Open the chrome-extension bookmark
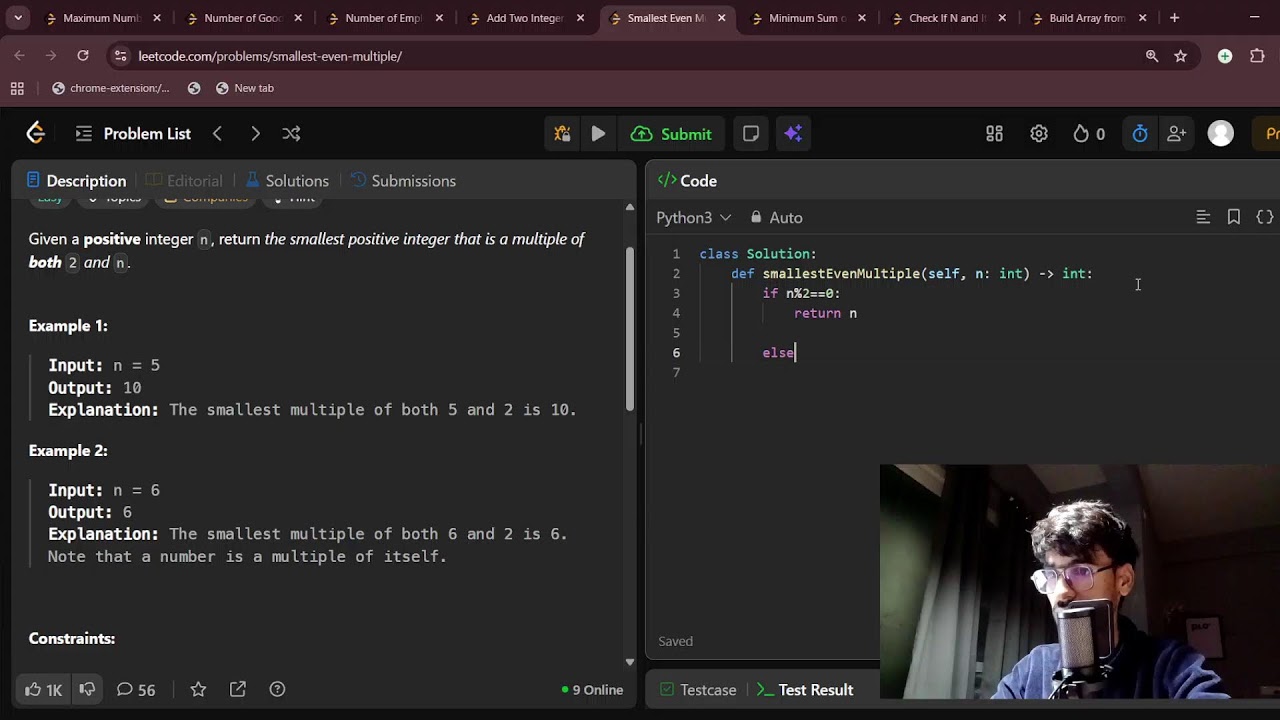The image size is (1280, 720). tap(111, 88)
